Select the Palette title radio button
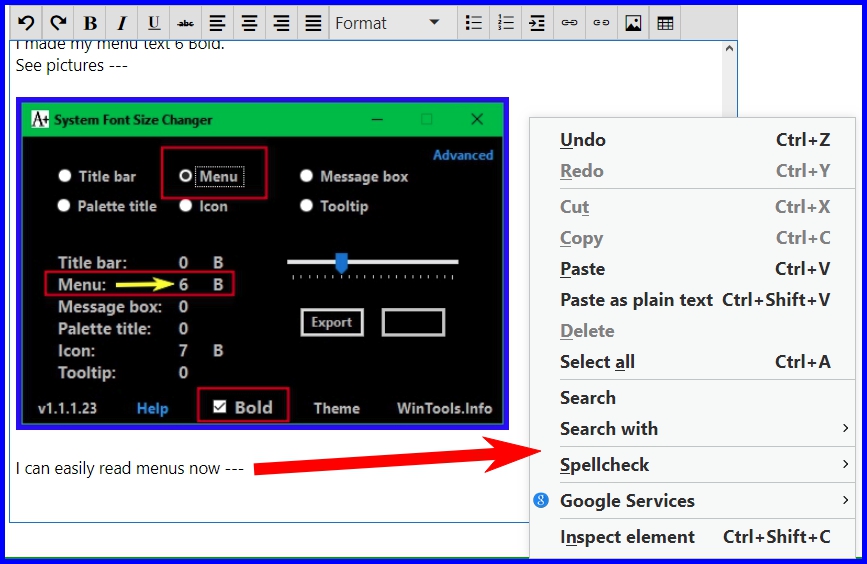The width and height of the screenshot is (867, 564). [x=64, y=206]
